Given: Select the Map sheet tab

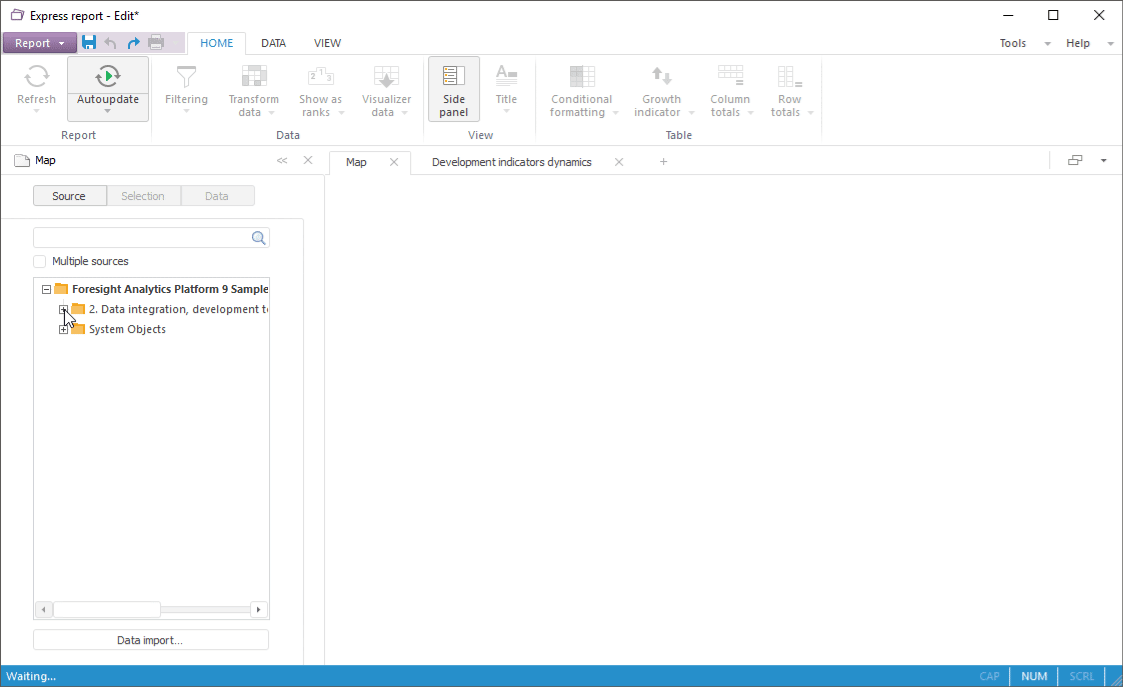Looking at the screenshot, I should [356, 162].
